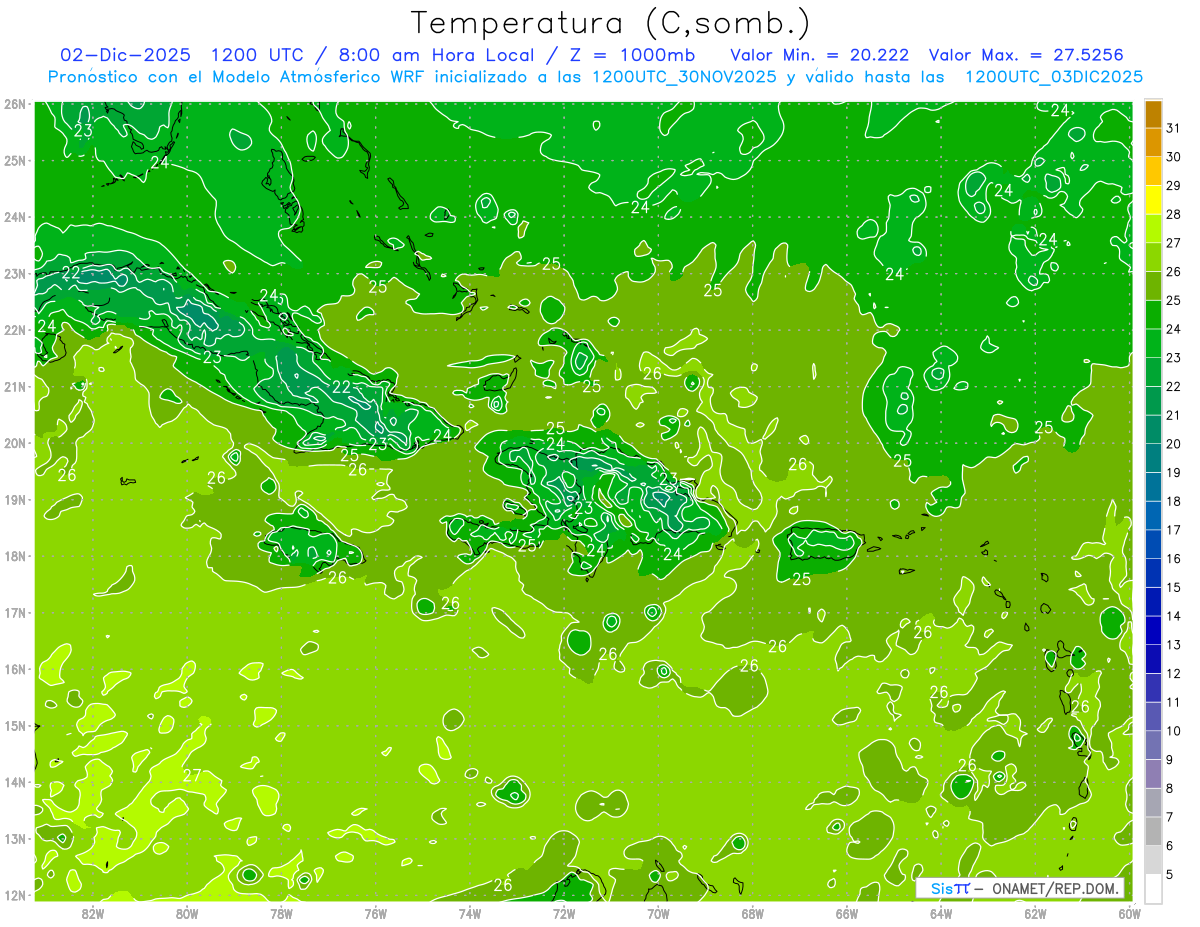Click the teal swatch between 19 and 20
The image size is (1200, 927).
click(1153, 458)
